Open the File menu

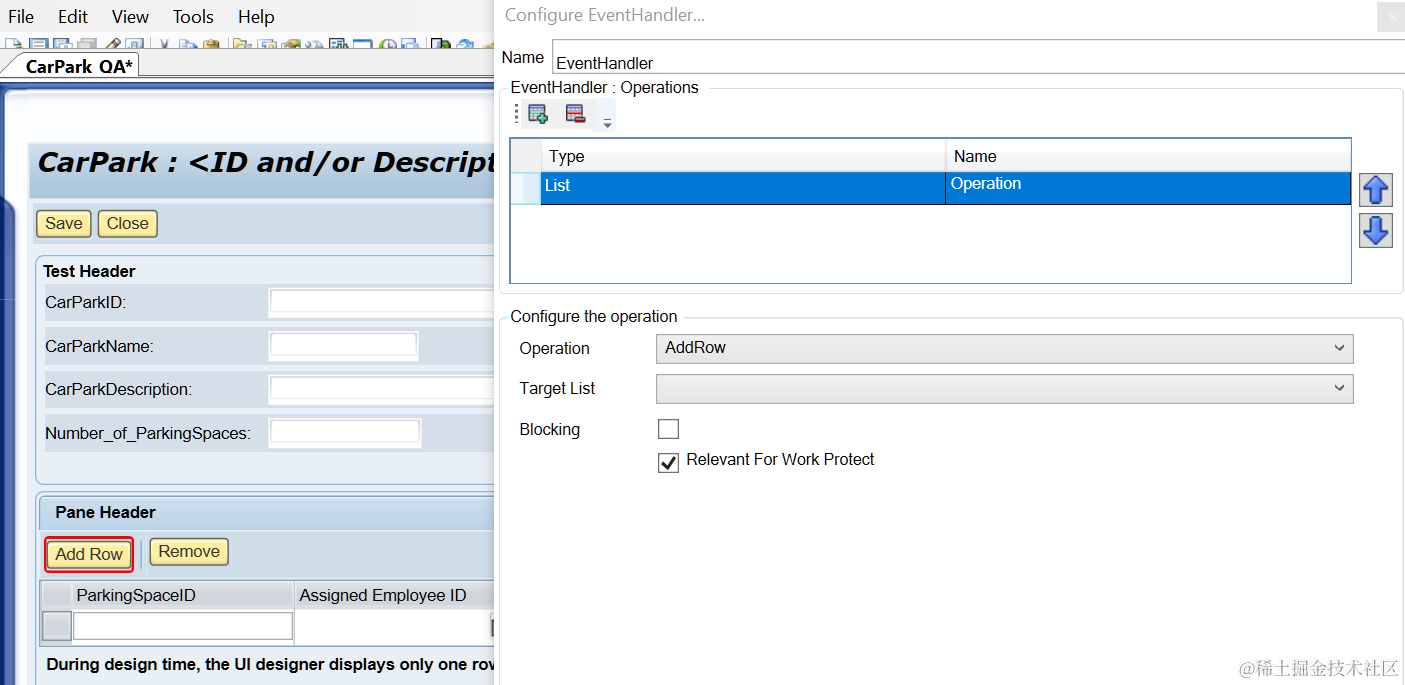[21, 17]
